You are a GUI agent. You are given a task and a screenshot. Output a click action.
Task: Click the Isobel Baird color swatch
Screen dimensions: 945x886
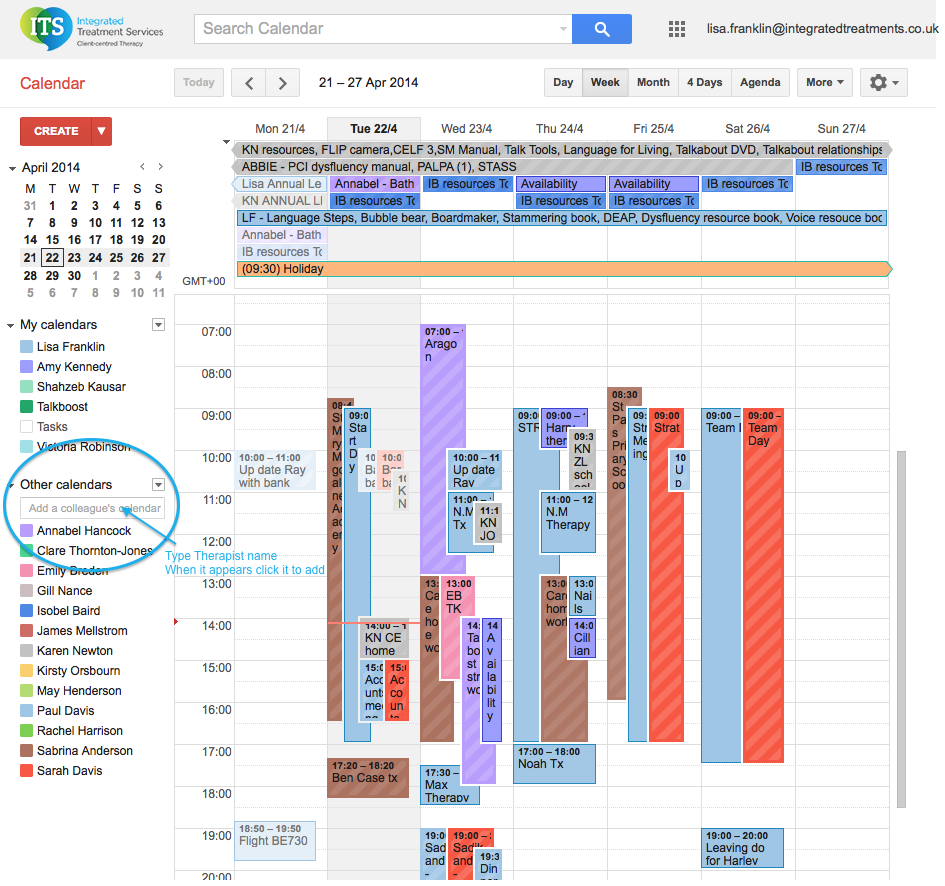tap(27, 611)
